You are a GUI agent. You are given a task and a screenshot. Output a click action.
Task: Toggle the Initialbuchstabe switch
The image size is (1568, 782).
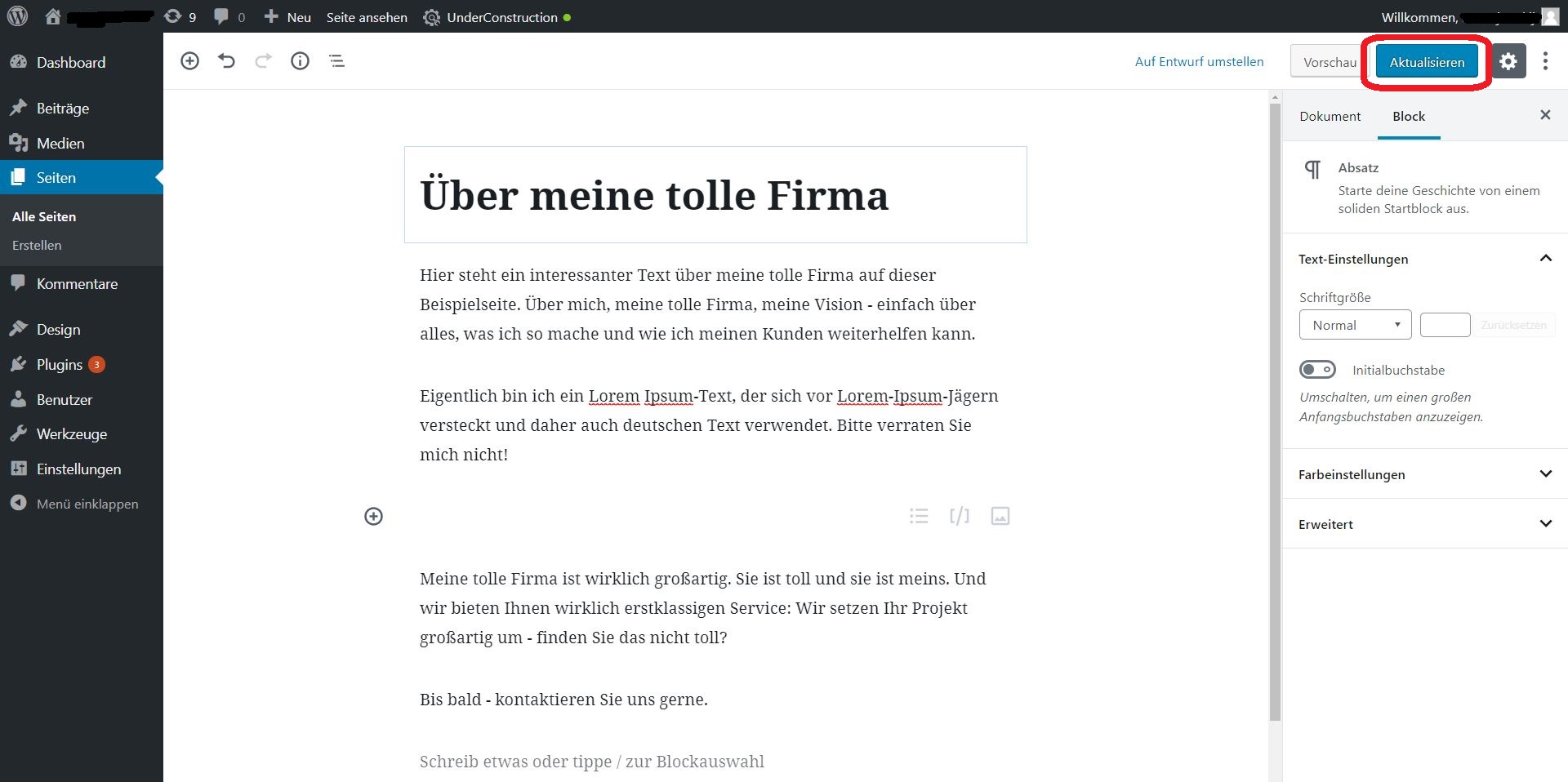click(1317, 370)
